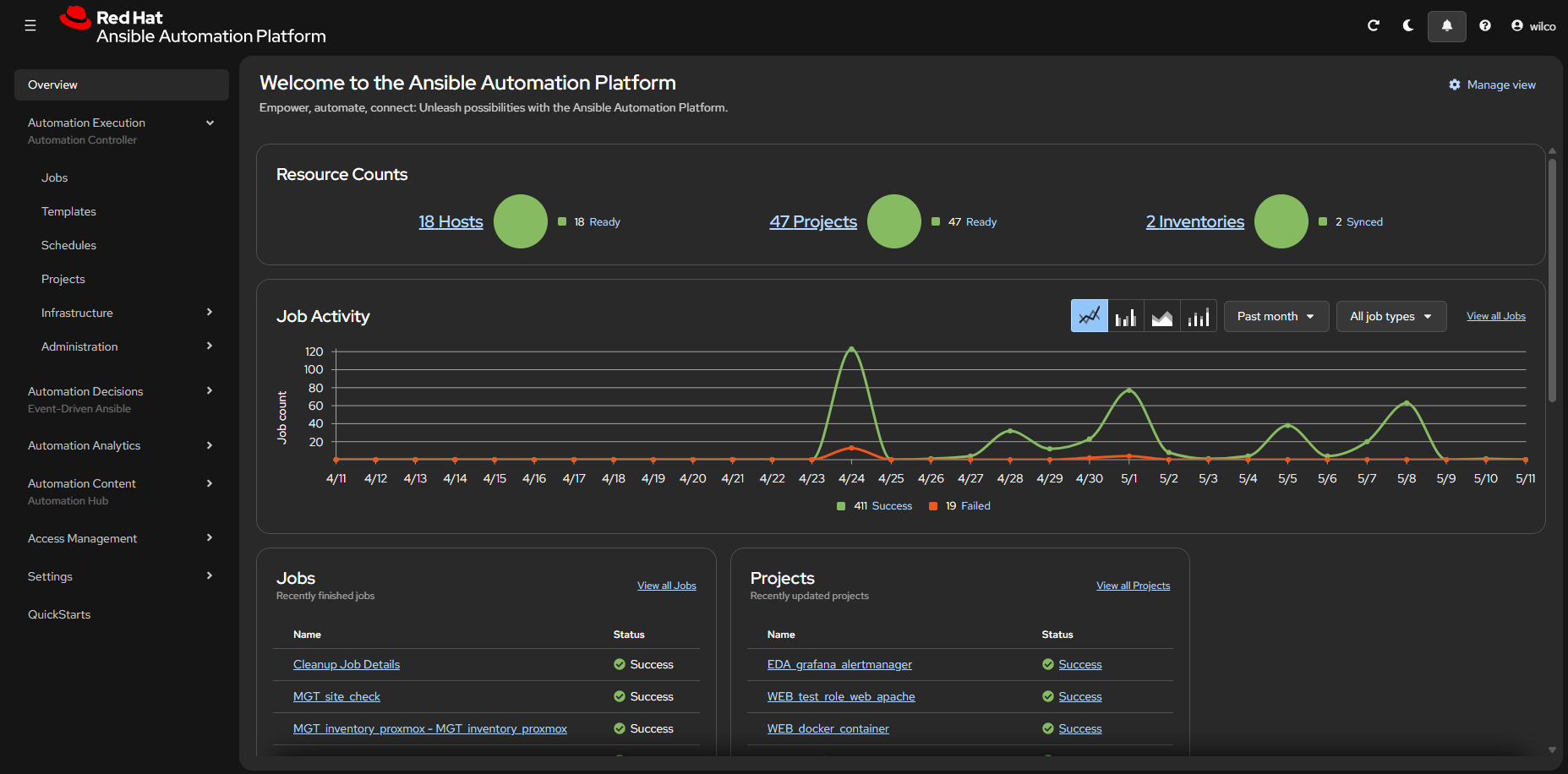This screenshot has height=774, width=1568.
Task: Click the 18 Ready hosts legend
Action: click(590, 221)
